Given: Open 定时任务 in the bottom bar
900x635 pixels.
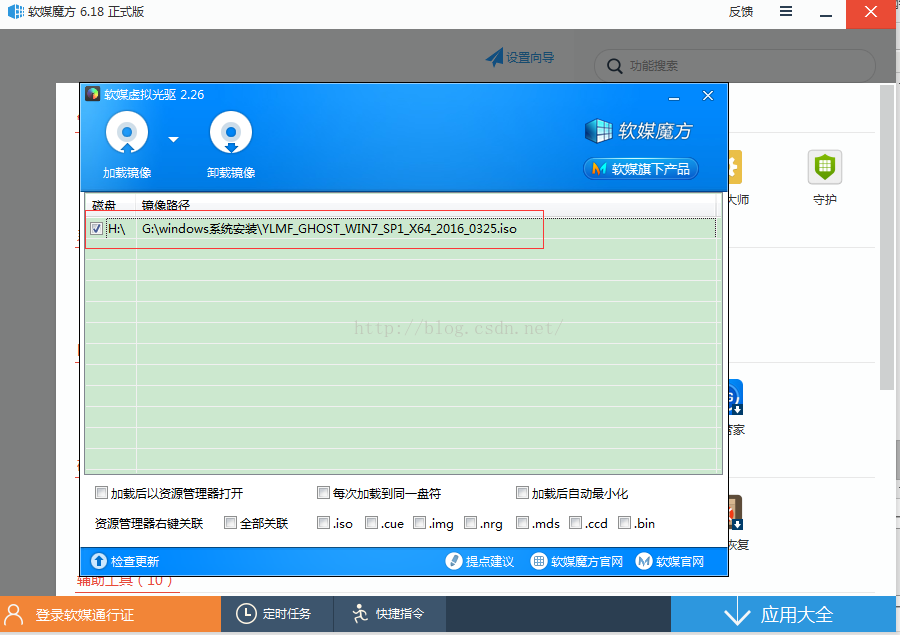Looking at the screenshot, I should click(277, 614).
